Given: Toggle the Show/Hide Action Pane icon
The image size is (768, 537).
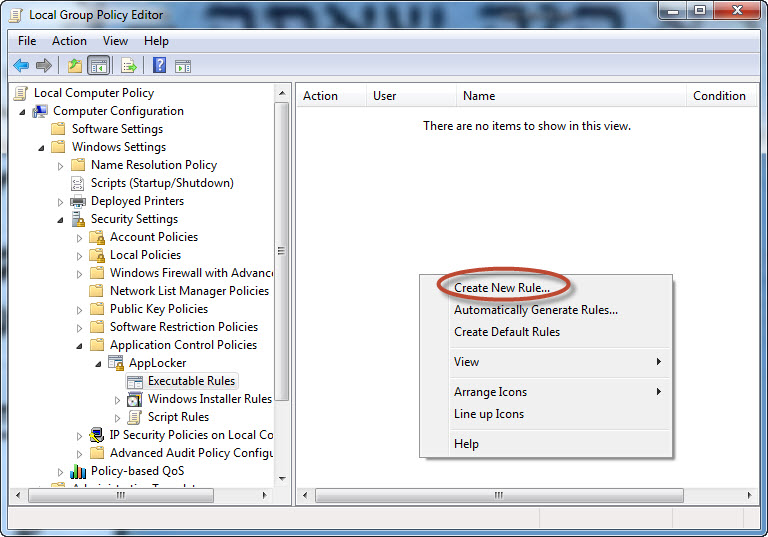Looking at the screenshot, I should (x=183, y=66).
